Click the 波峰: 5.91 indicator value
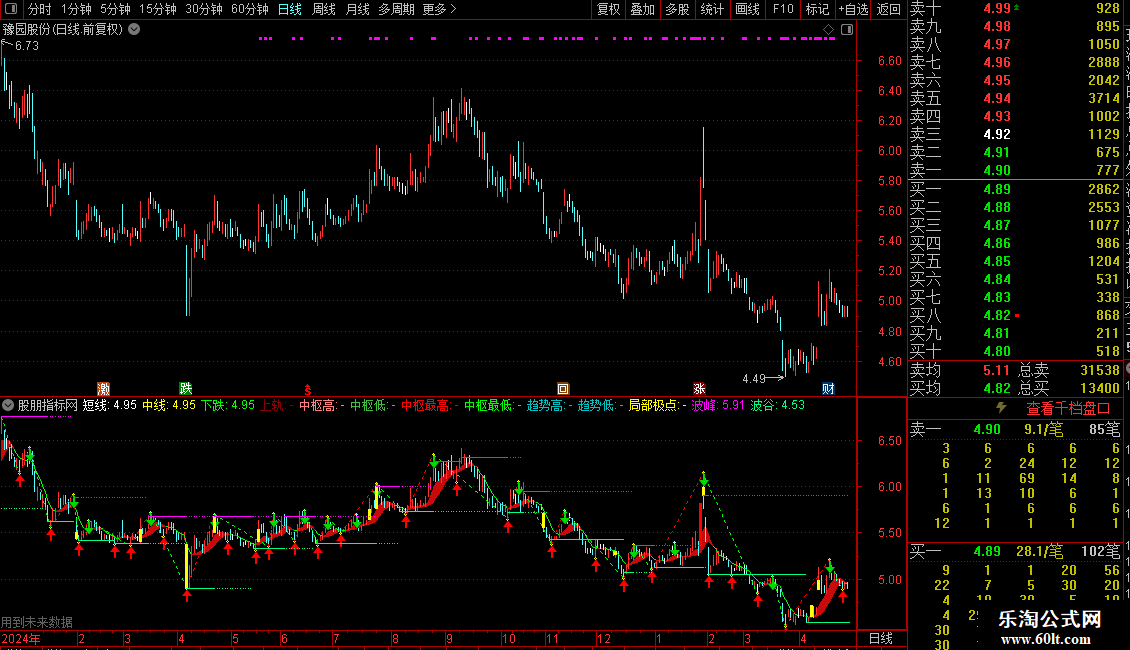1130x650 pixels. click(718, 405)
